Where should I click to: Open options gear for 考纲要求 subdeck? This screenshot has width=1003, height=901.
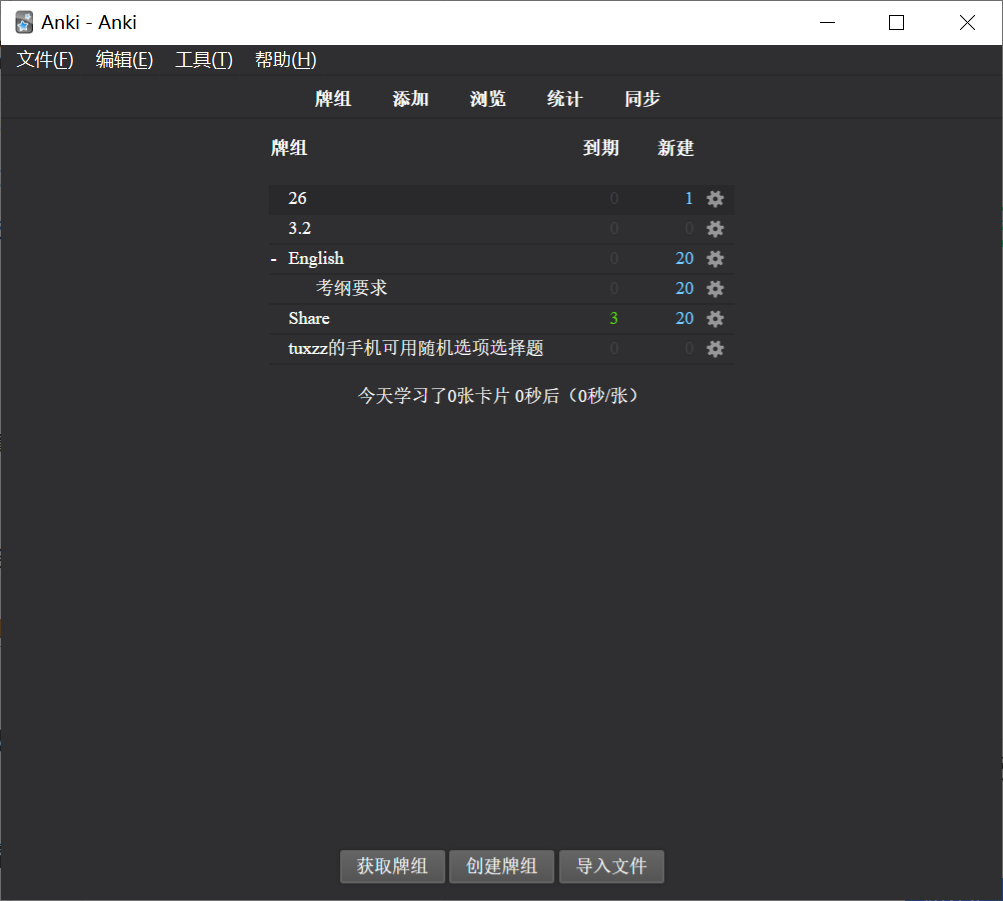pos(715,288)
